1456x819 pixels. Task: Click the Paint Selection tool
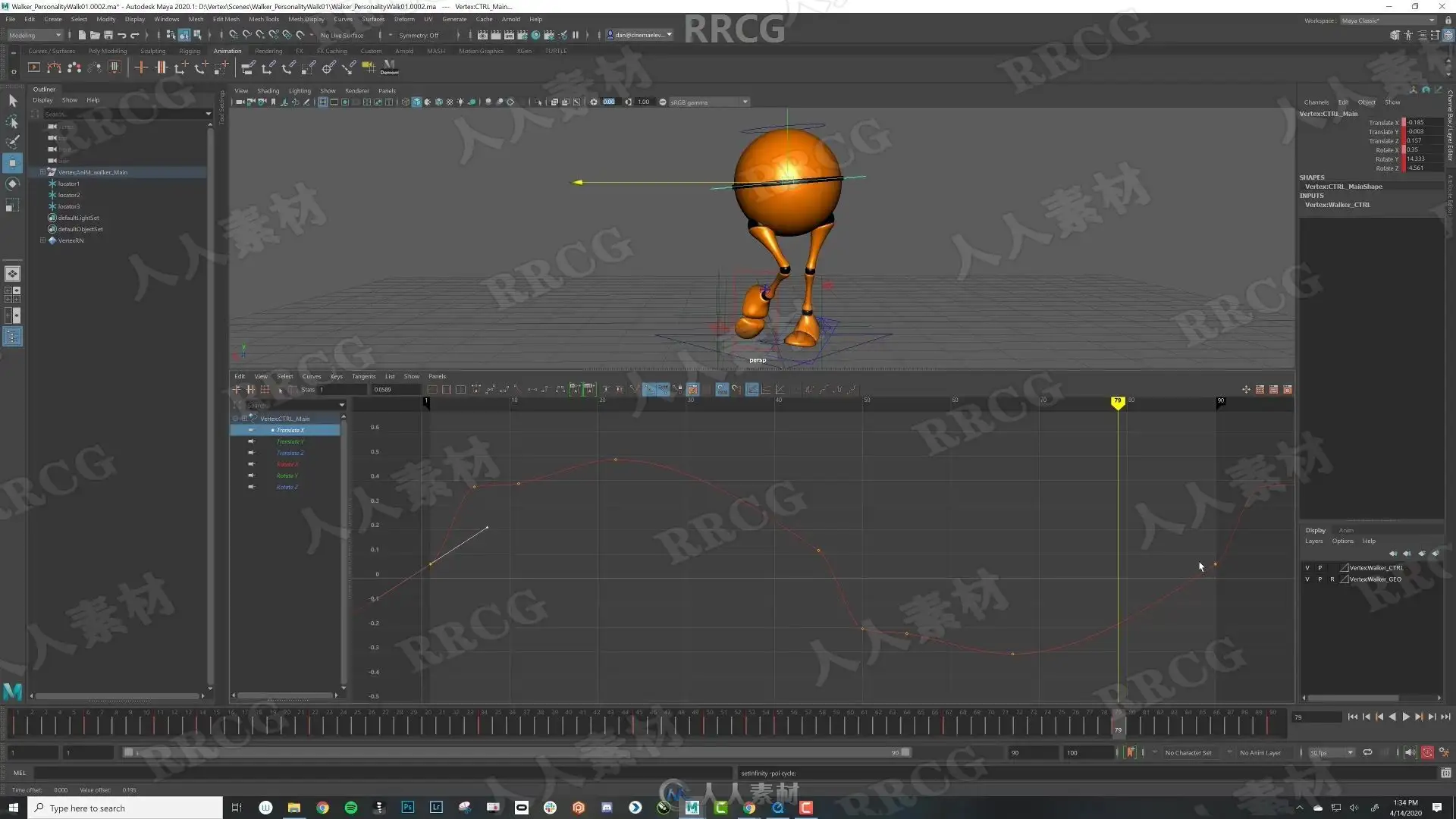click(12, 142)
